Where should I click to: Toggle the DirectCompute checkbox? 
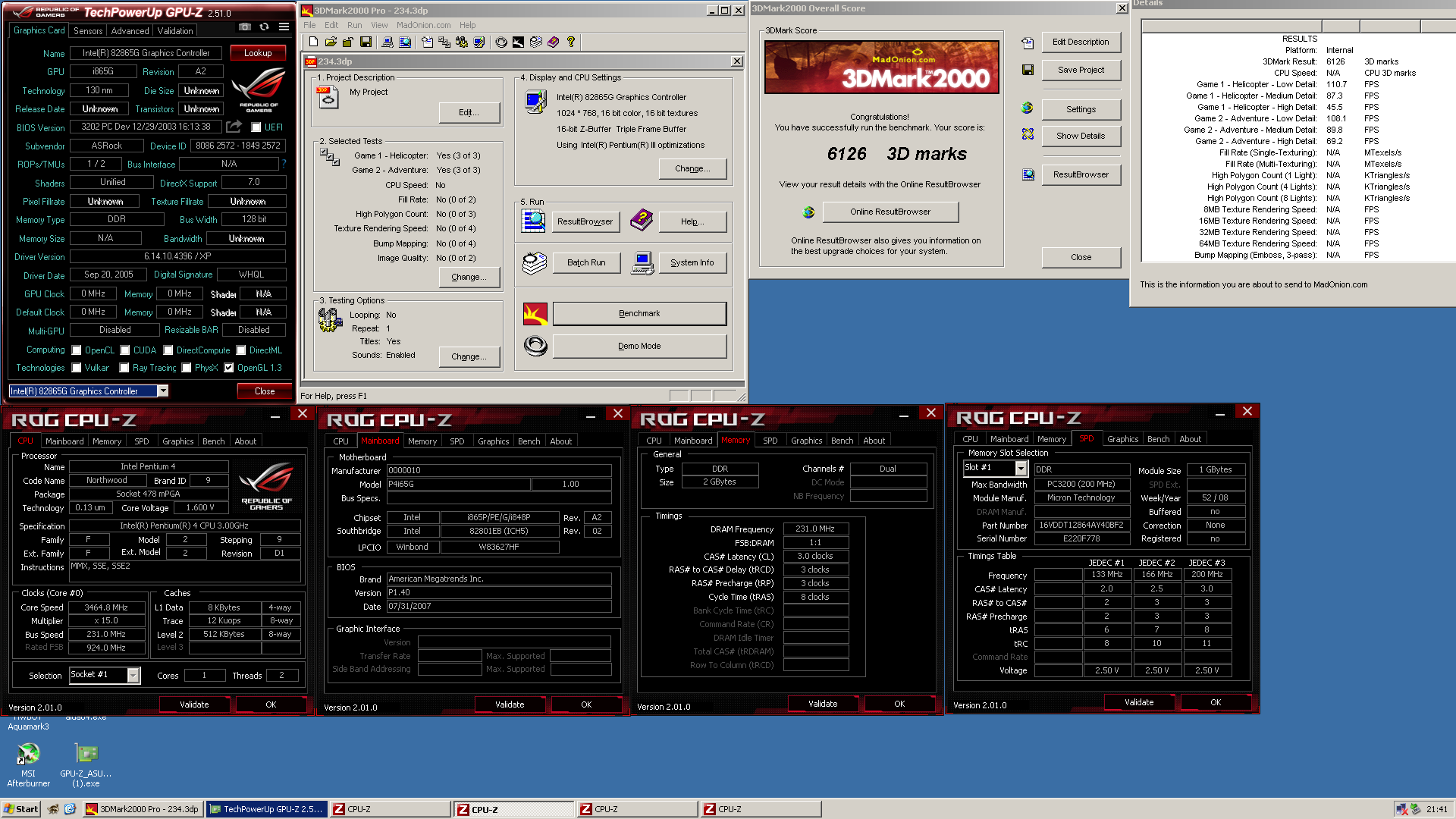[168, 350]
